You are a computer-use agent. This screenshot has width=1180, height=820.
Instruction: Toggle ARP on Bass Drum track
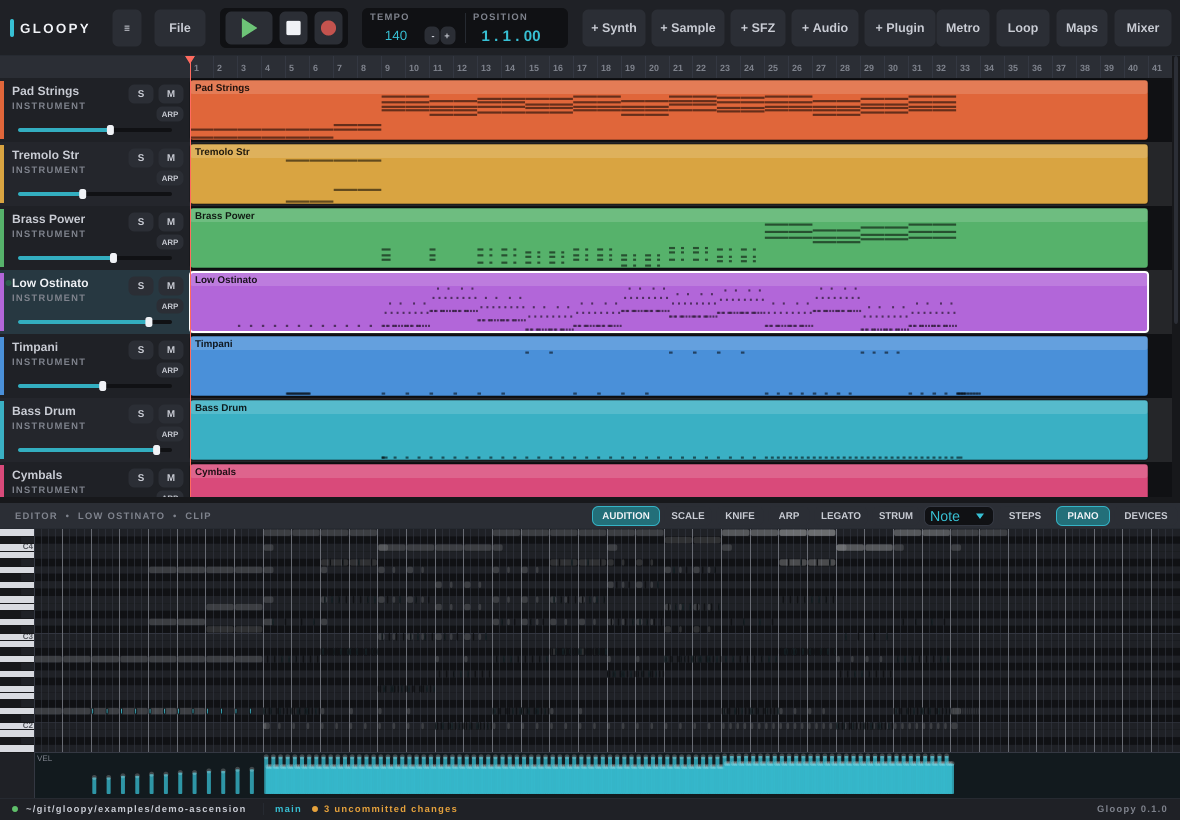[170, 434]
